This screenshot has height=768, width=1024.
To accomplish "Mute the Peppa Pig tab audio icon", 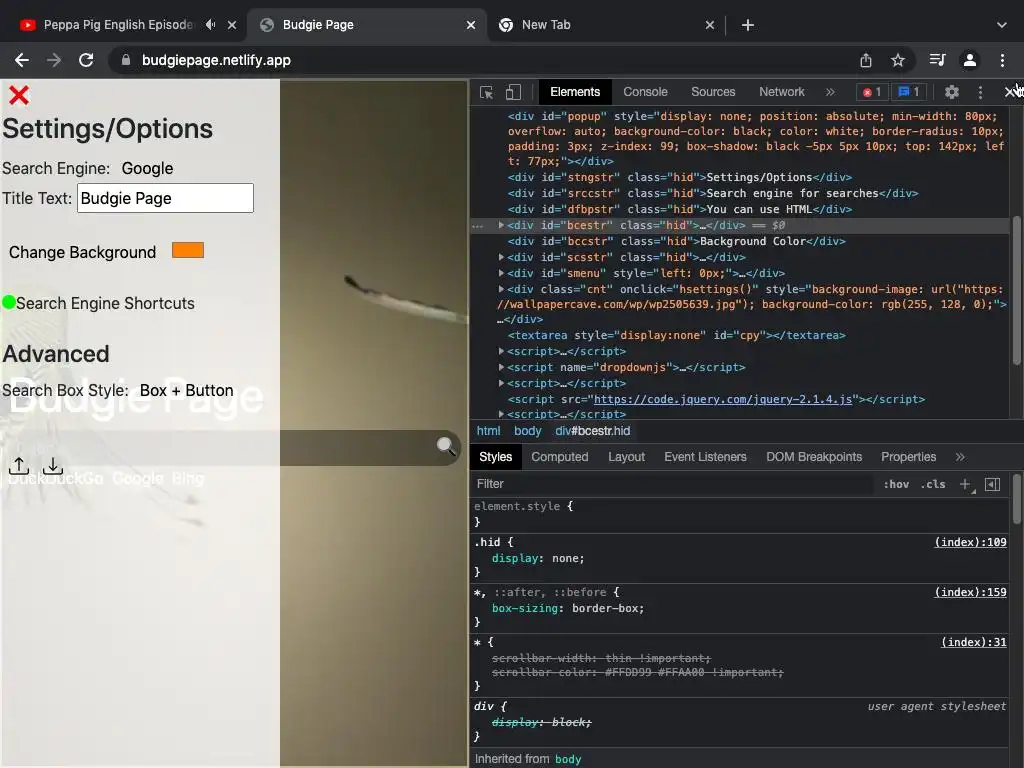I will 210,25.
